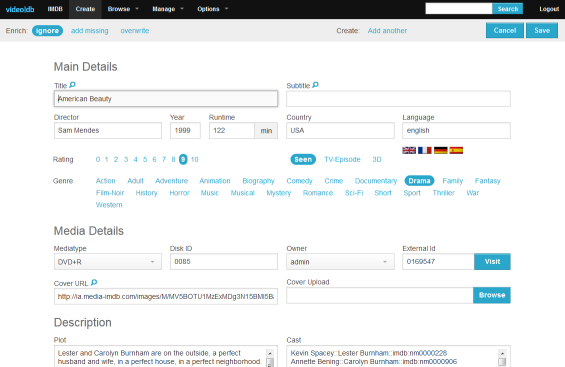Screen dimensions: 565x367
Task: Open the Options menu
Action: [213, 9]
